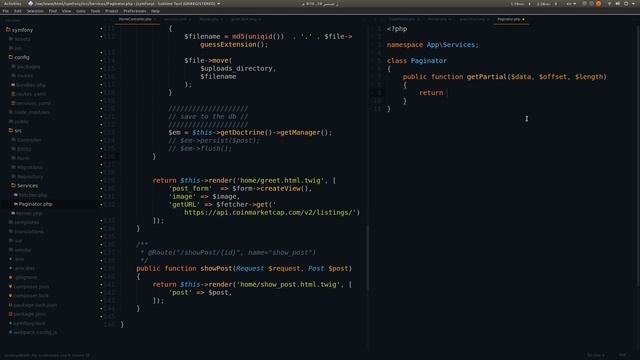Image resolution: width=640 pixels, height=360 pixels.
Task: Click on the 'class Paginator' line
Action: 417,60
